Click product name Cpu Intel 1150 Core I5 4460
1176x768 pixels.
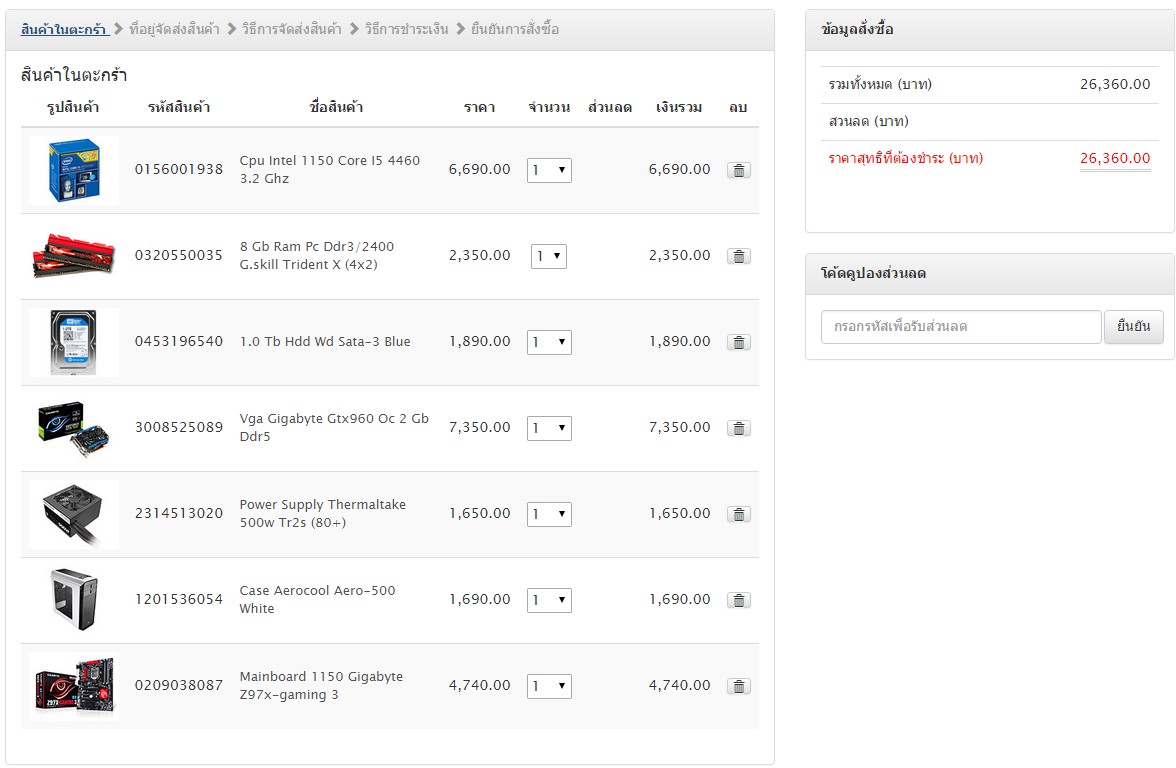click(329, 170)
